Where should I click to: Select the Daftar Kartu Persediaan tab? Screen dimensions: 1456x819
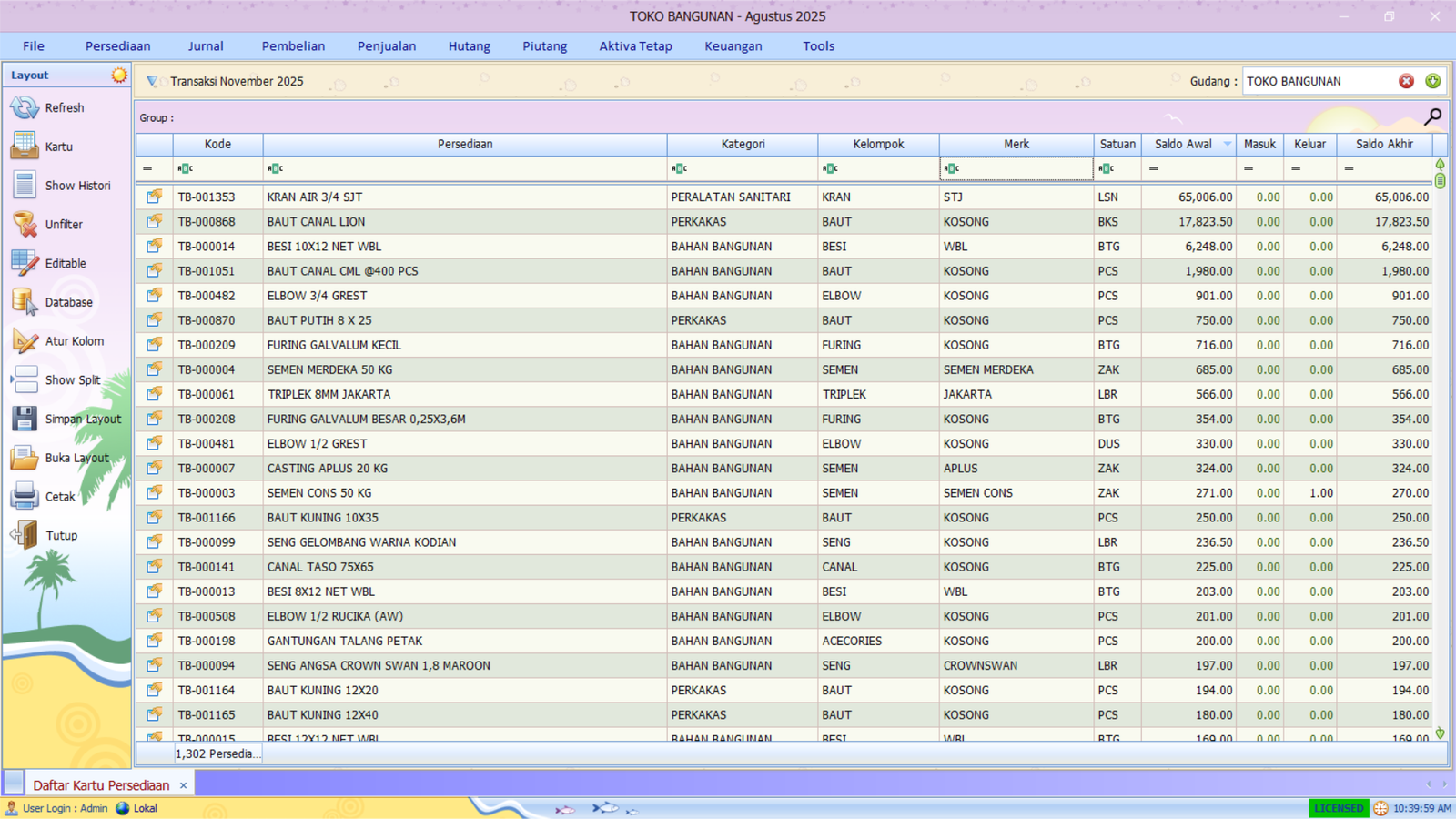(x=101, y=784)
